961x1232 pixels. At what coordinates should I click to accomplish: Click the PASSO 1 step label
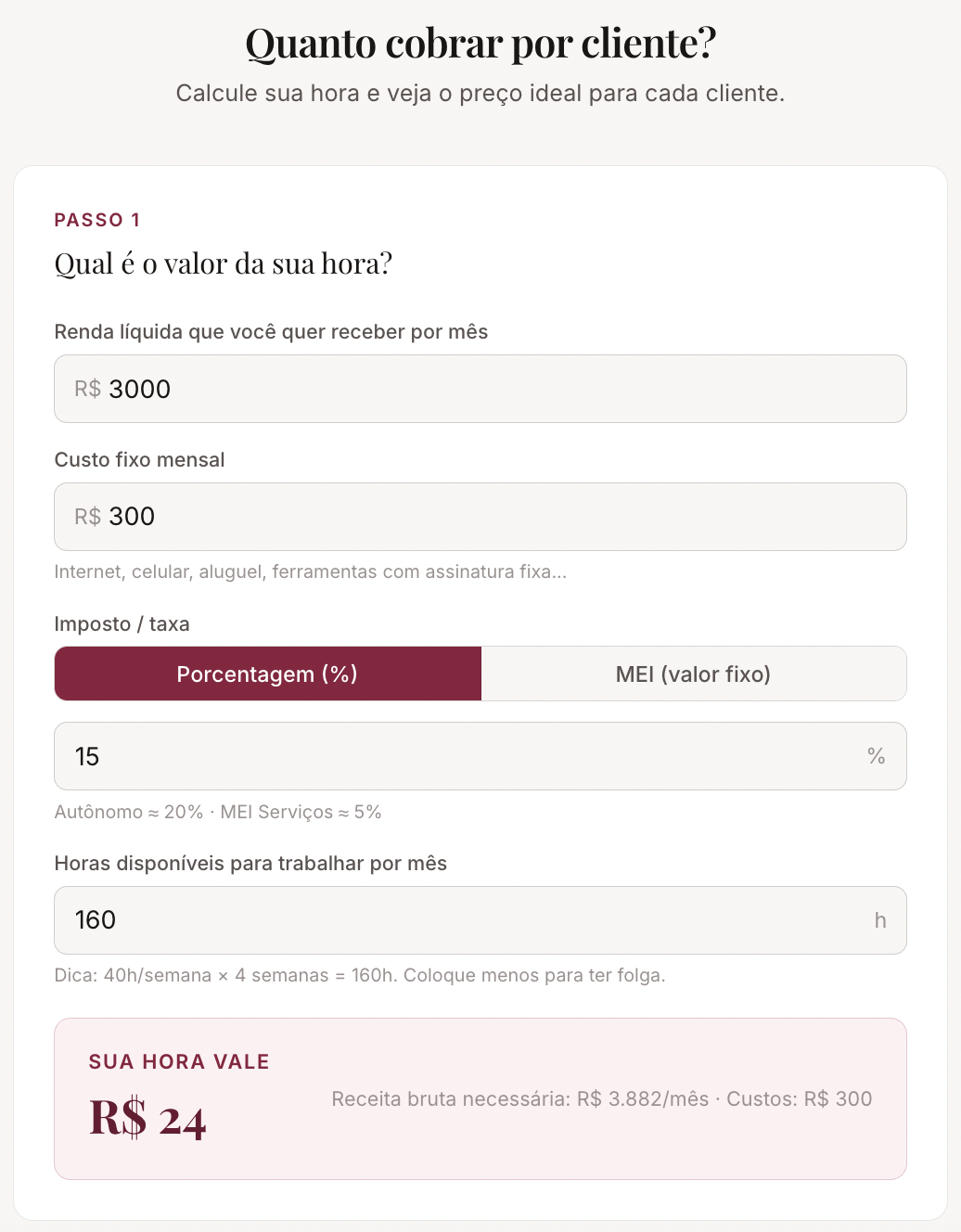click(x=97, y=220)
